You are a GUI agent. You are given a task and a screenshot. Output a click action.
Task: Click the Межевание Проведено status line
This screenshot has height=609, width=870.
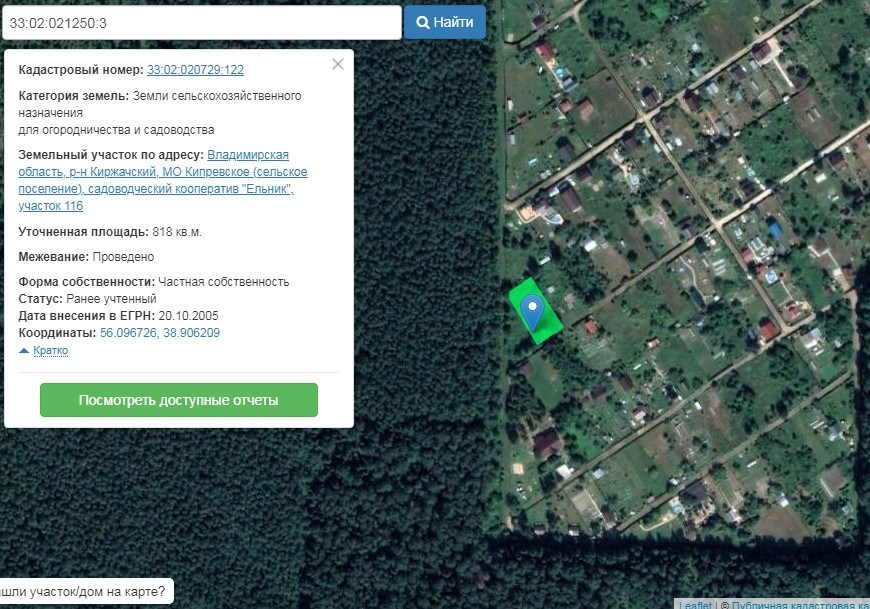[86, 257]
